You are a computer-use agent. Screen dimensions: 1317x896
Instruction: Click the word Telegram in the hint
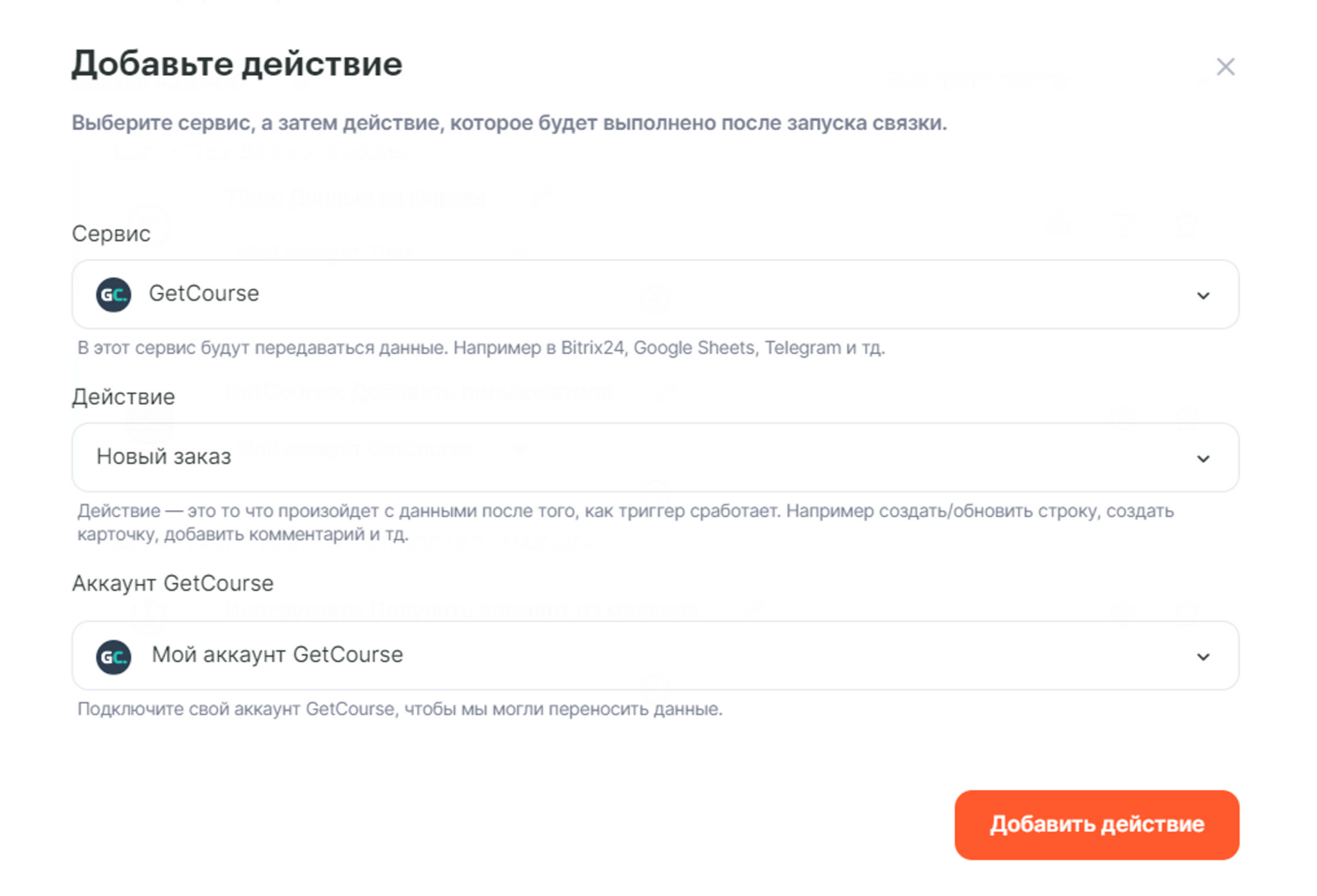[803, 348]
